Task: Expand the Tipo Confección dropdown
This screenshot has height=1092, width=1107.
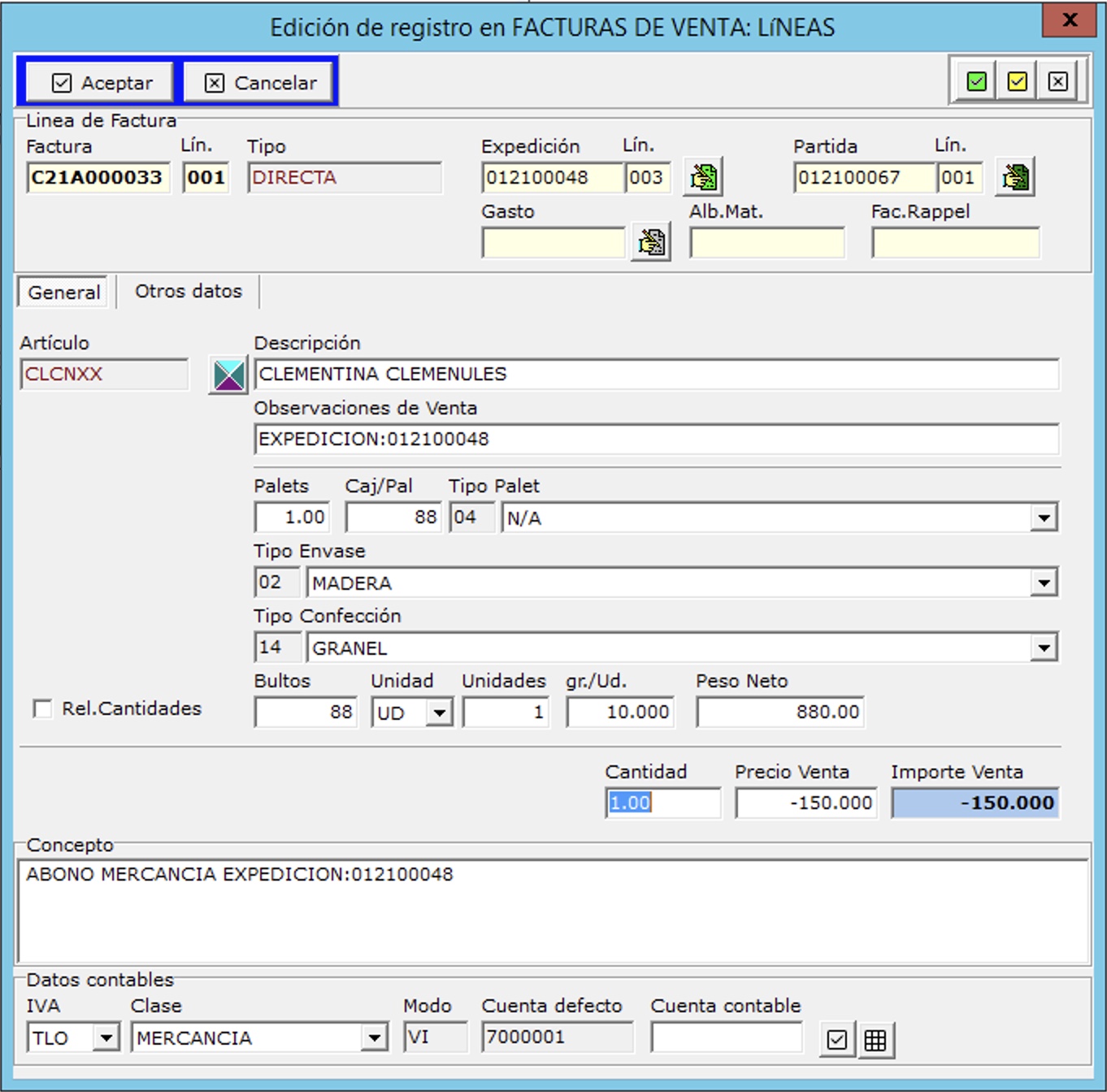Action: click(1044, 648)
